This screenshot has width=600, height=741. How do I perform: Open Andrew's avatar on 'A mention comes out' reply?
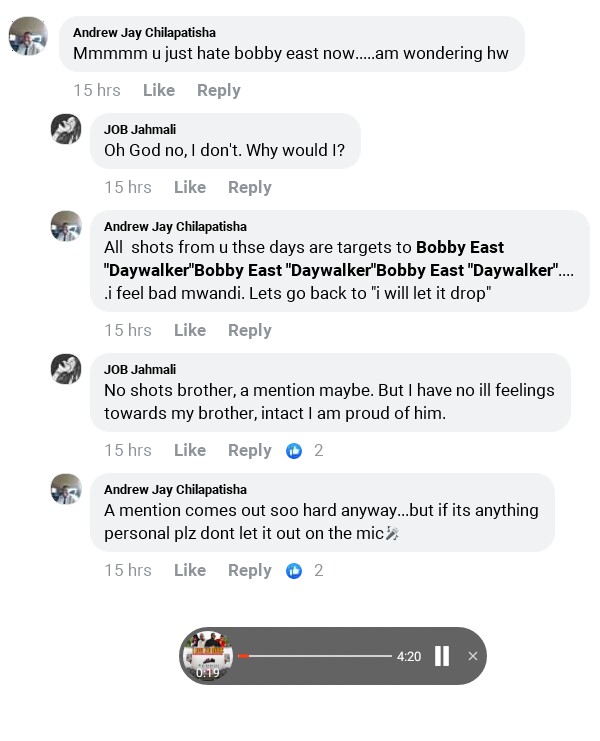point(67,489)
